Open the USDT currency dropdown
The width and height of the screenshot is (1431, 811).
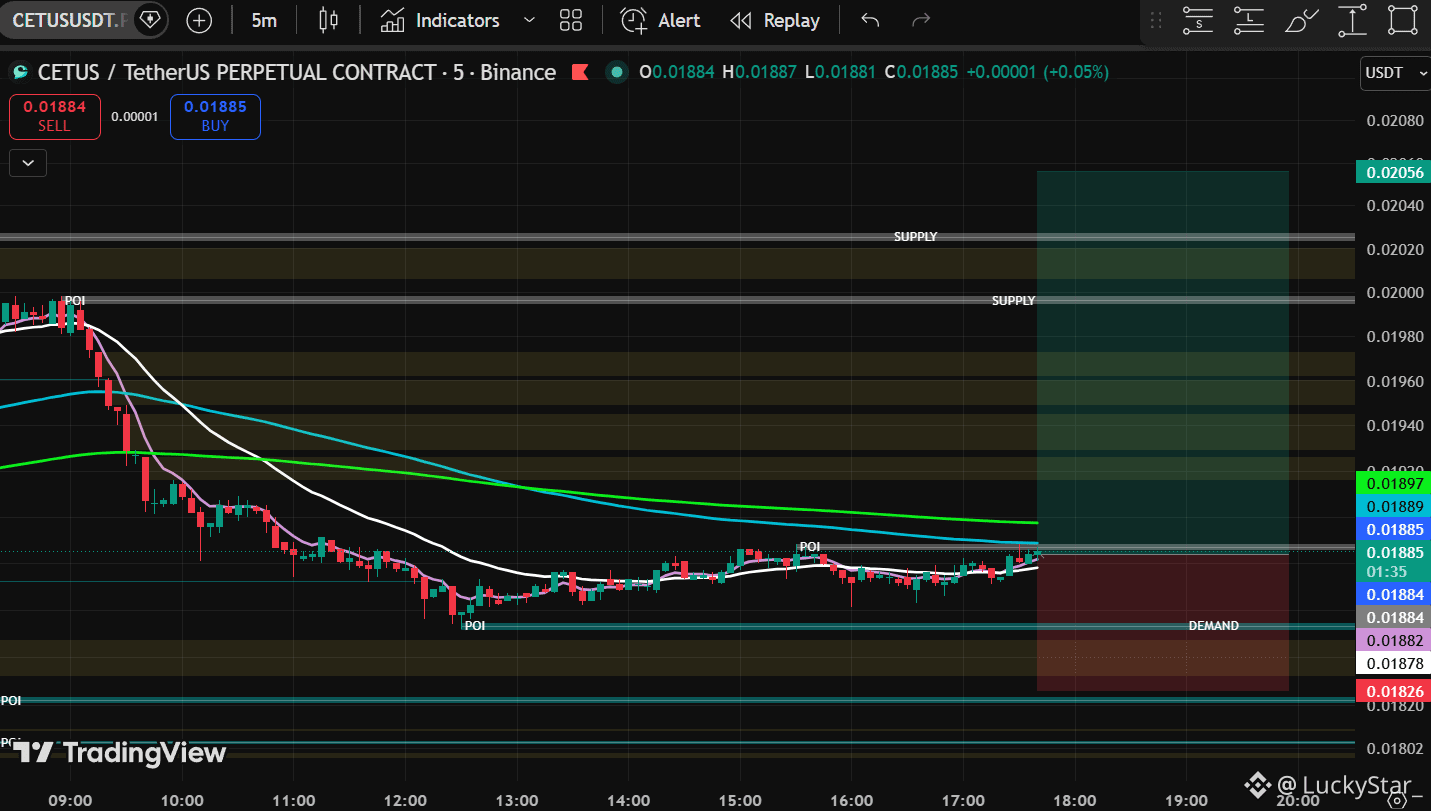(x=1395, y=73)
